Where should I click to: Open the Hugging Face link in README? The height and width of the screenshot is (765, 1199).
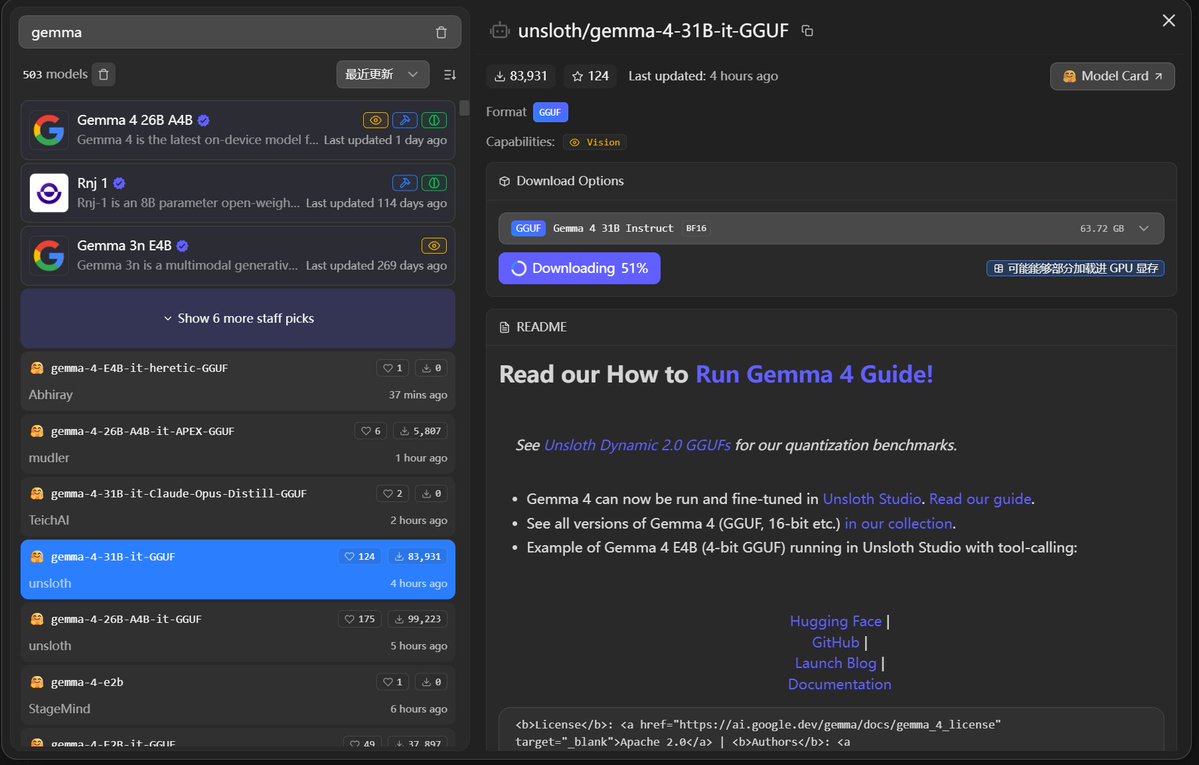point(836,621)
